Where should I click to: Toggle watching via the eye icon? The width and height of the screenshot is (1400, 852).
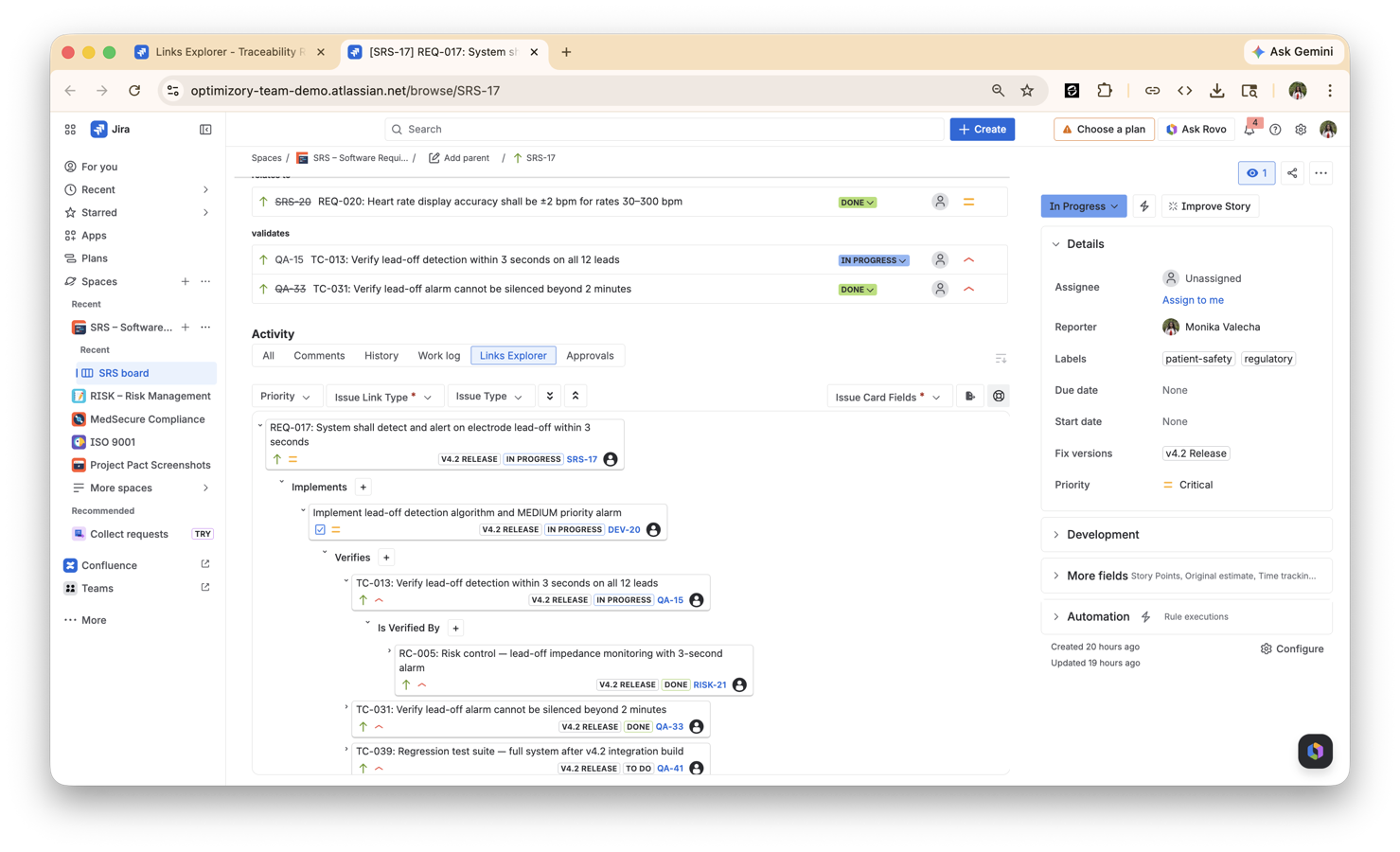[x=1256, y=172]
